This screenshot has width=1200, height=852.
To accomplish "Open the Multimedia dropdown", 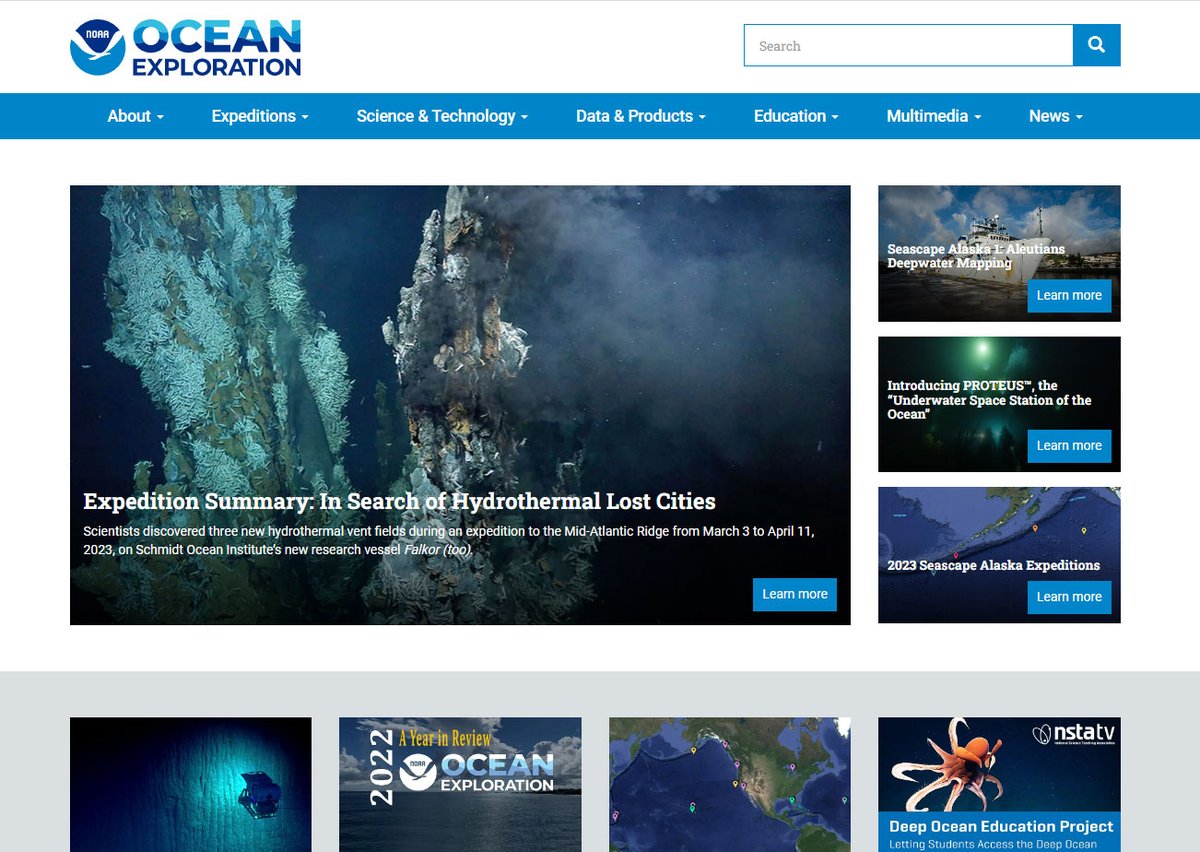I will pyautogui.click(x=934, y=116).
